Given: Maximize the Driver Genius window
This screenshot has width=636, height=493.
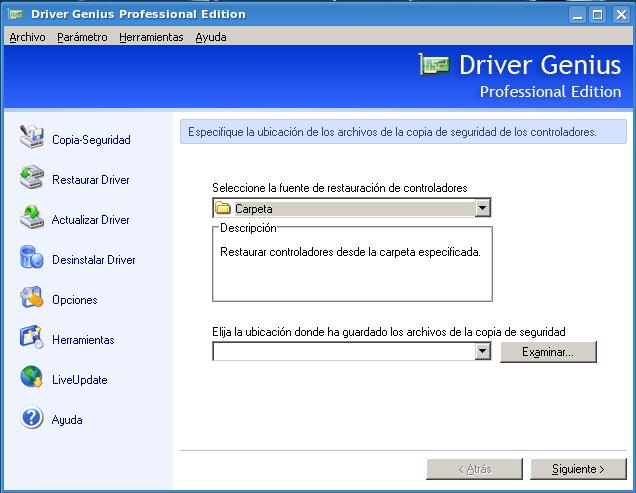Looking at the screenshot, I should (597, 15).
